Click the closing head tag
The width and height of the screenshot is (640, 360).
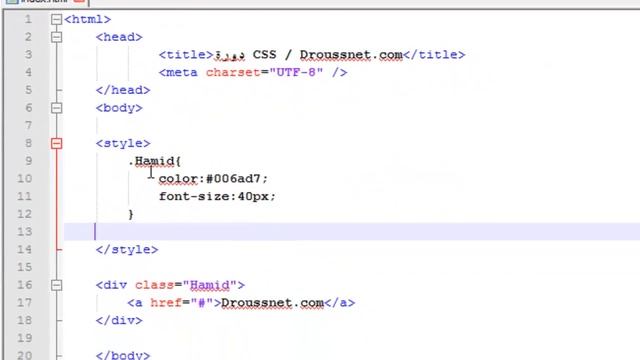coord(123,90)
